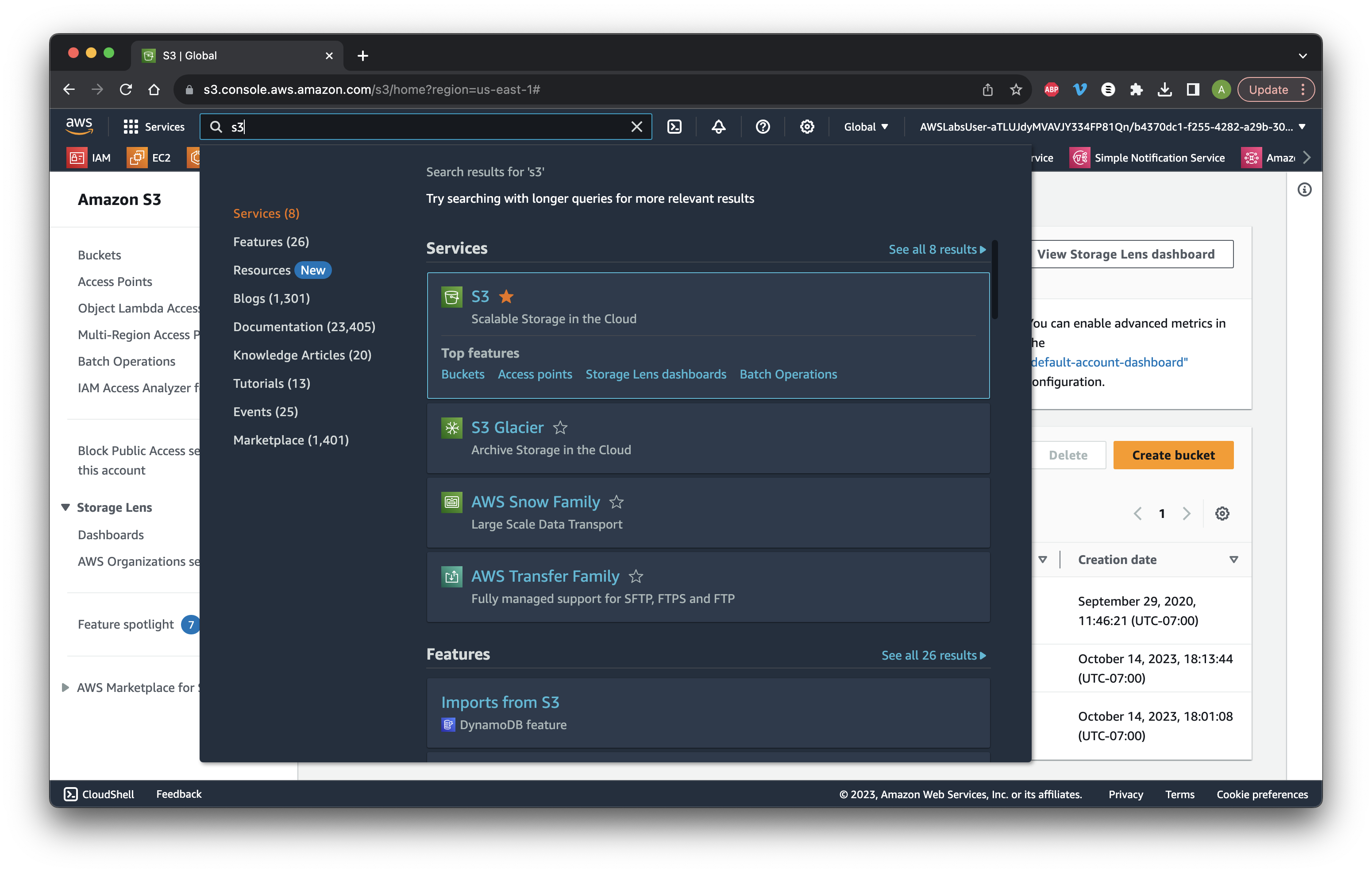
Task: Click the S3 Glacier snowflake icon
Action: (451, 428)
